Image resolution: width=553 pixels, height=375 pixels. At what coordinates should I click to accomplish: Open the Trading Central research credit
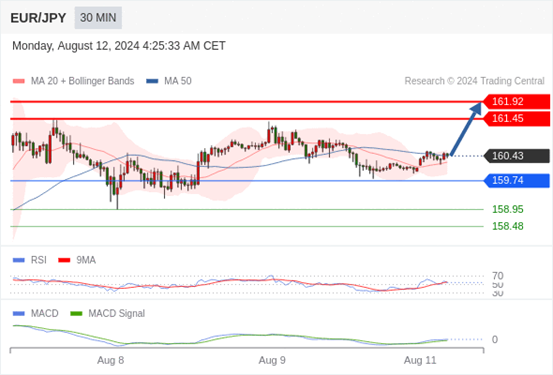click(474, 81)
